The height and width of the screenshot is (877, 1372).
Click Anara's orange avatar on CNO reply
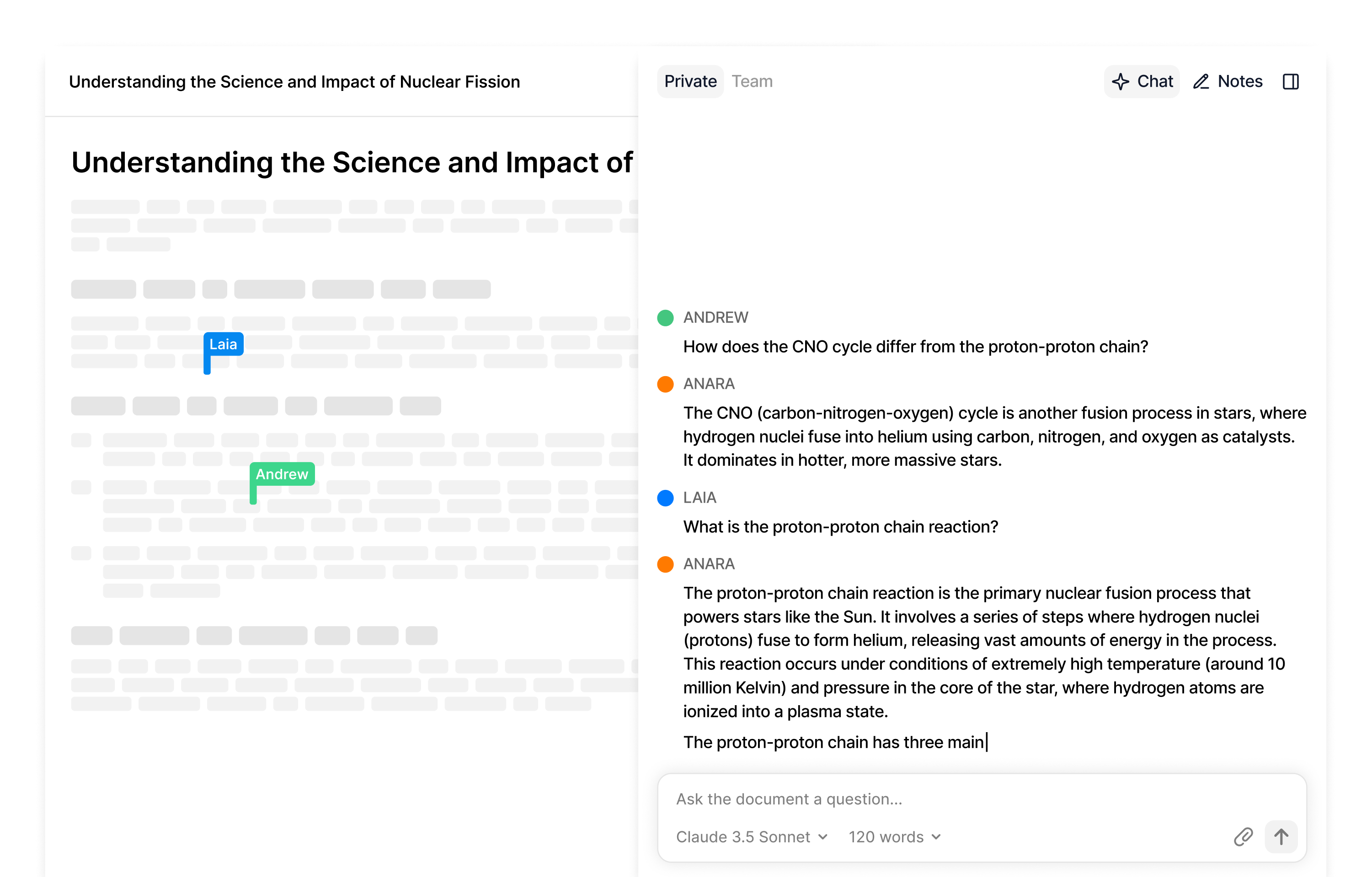(x=665, y=384)
